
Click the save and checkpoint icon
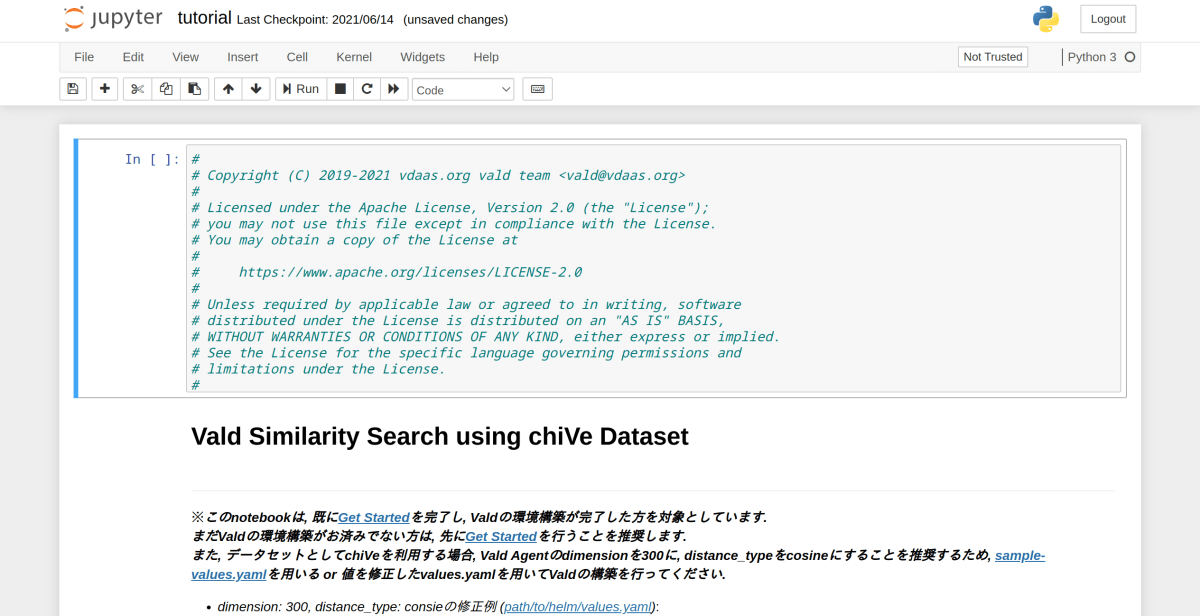[x=73, y=89]
